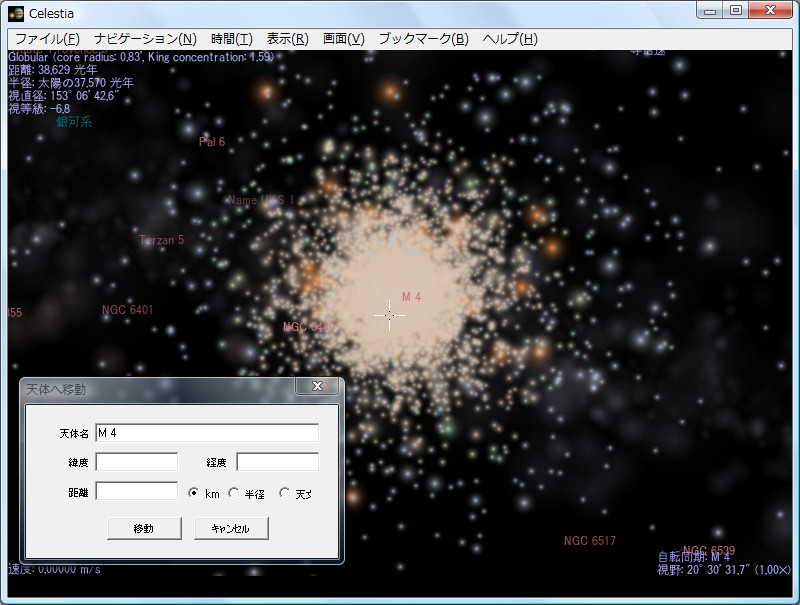Select the 半径 distance unit radio button
The image size is (800, 605).
click(x=233, y=491)
